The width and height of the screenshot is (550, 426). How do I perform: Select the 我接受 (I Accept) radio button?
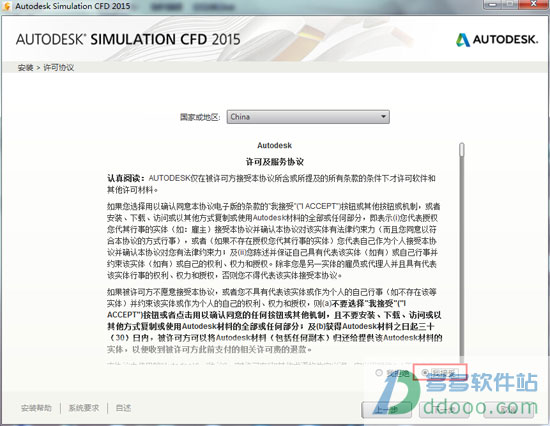pos(425,372)
